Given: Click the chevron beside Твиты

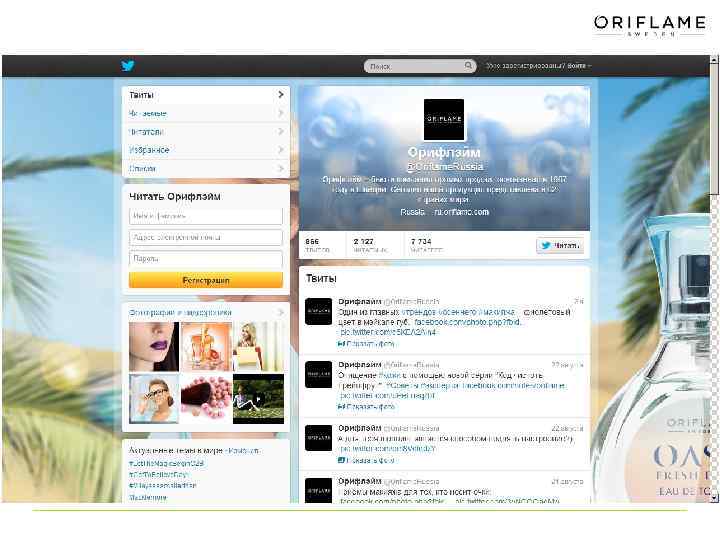Looking at the screenshot, I should tap(281, 95).
